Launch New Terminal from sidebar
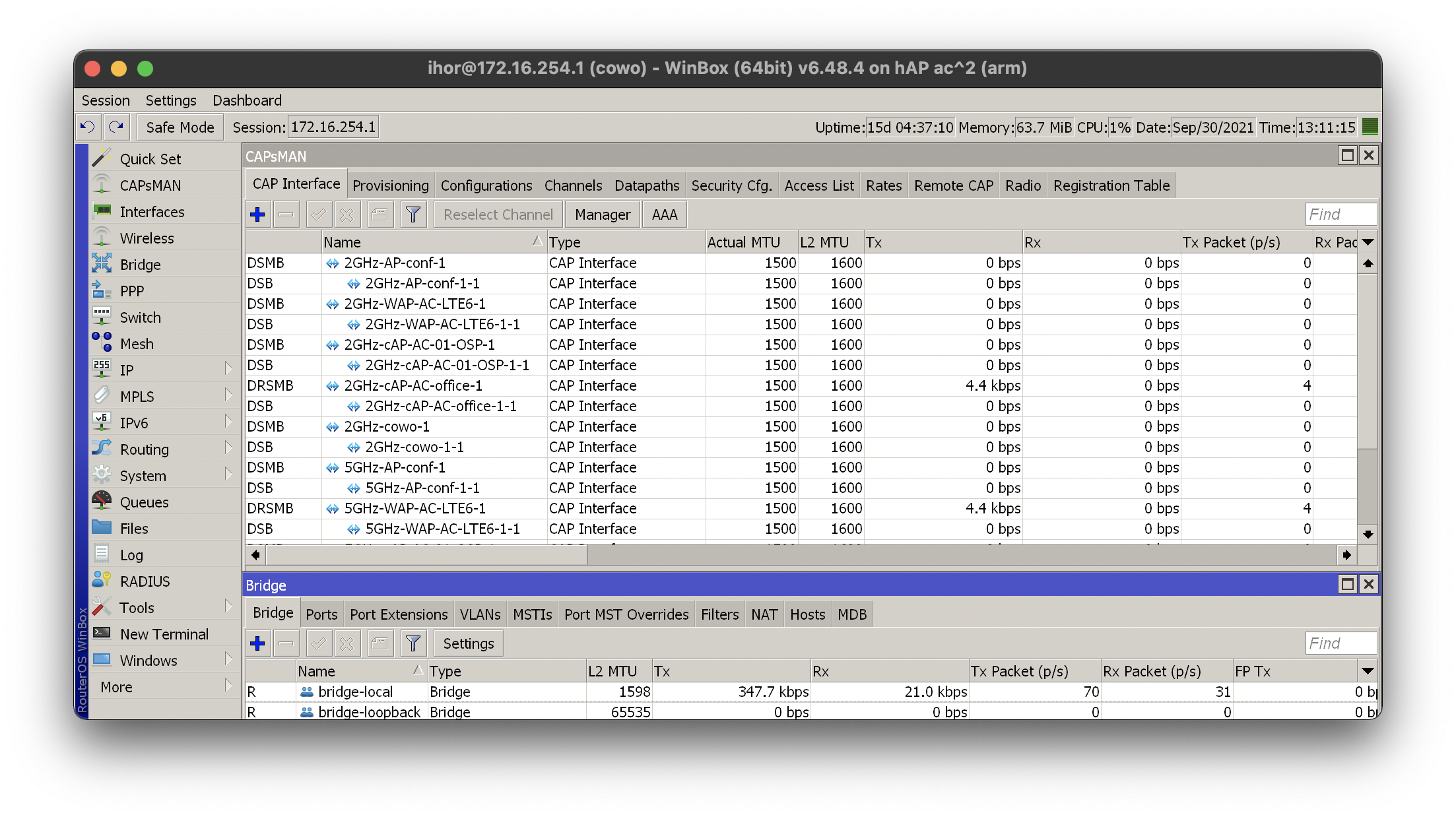 (x=164, y=634)
